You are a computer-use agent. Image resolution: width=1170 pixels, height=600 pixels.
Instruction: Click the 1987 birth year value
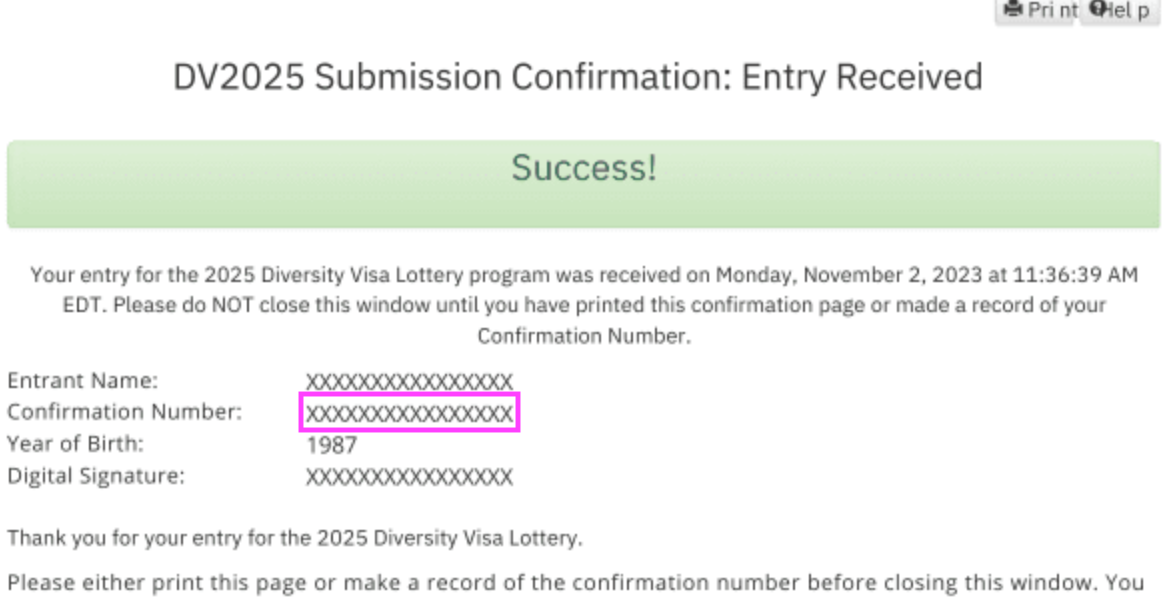(x=331, y=446)
